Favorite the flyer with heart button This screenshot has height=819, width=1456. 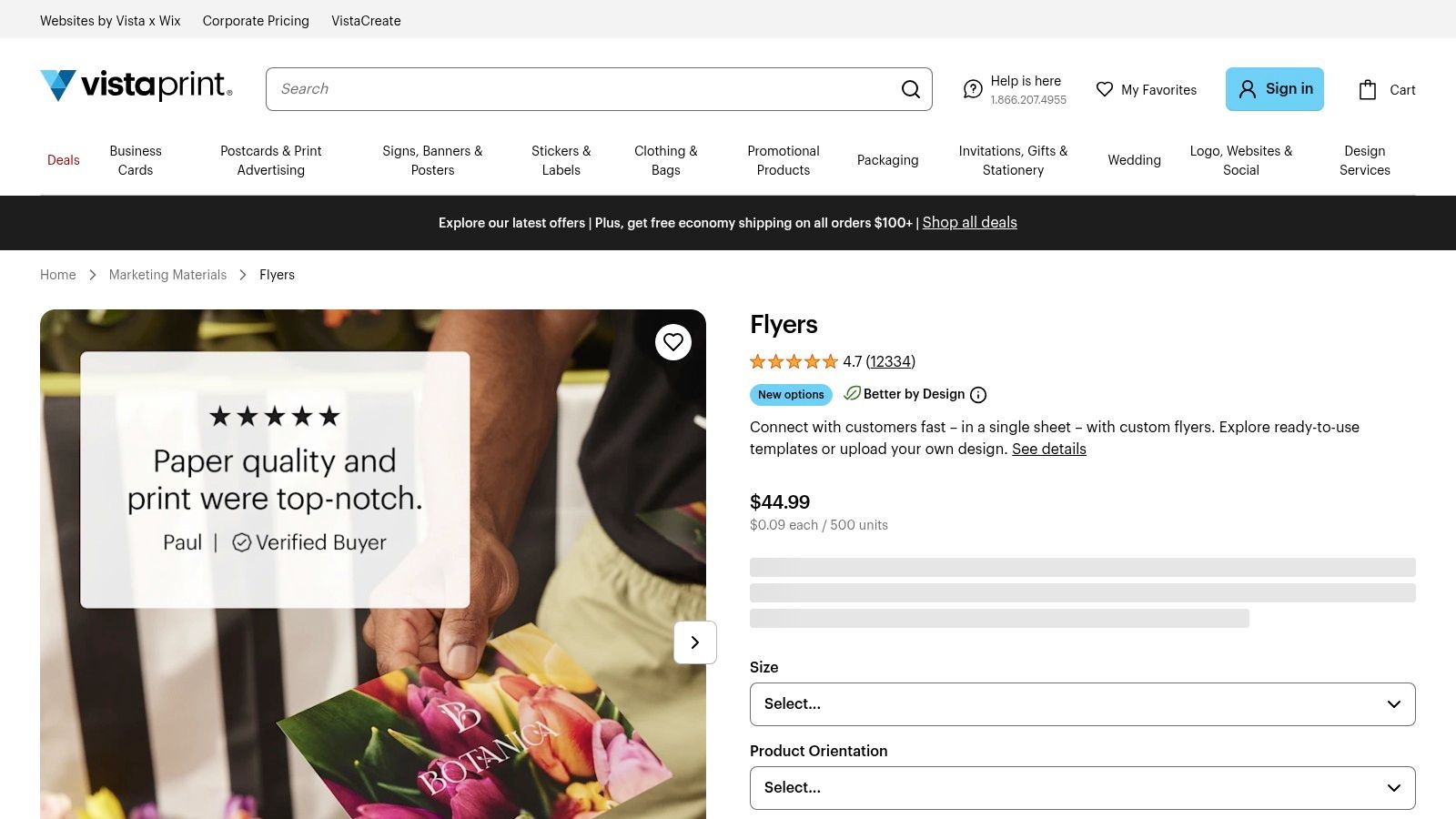(x=673, y=342)
